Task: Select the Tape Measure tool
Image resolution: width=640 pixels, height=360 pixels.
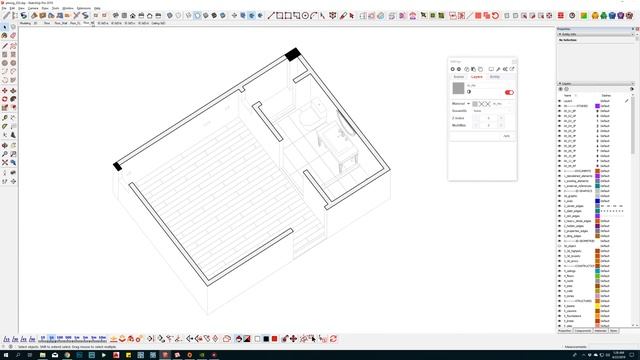Action: [x=4, y=118]
